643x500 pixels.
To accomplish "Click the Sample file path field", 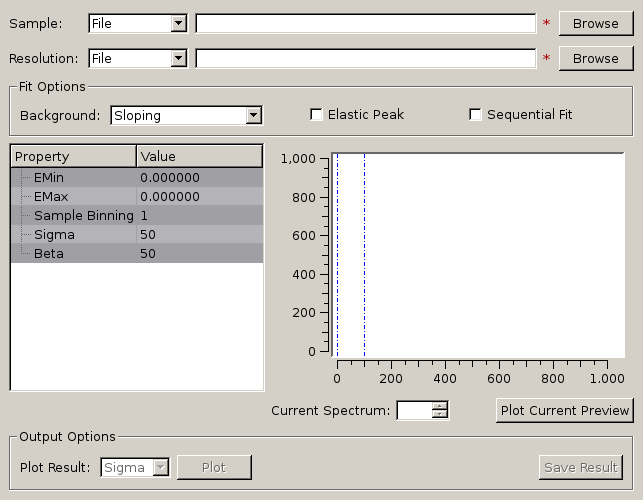I will [x=365, y=23].
